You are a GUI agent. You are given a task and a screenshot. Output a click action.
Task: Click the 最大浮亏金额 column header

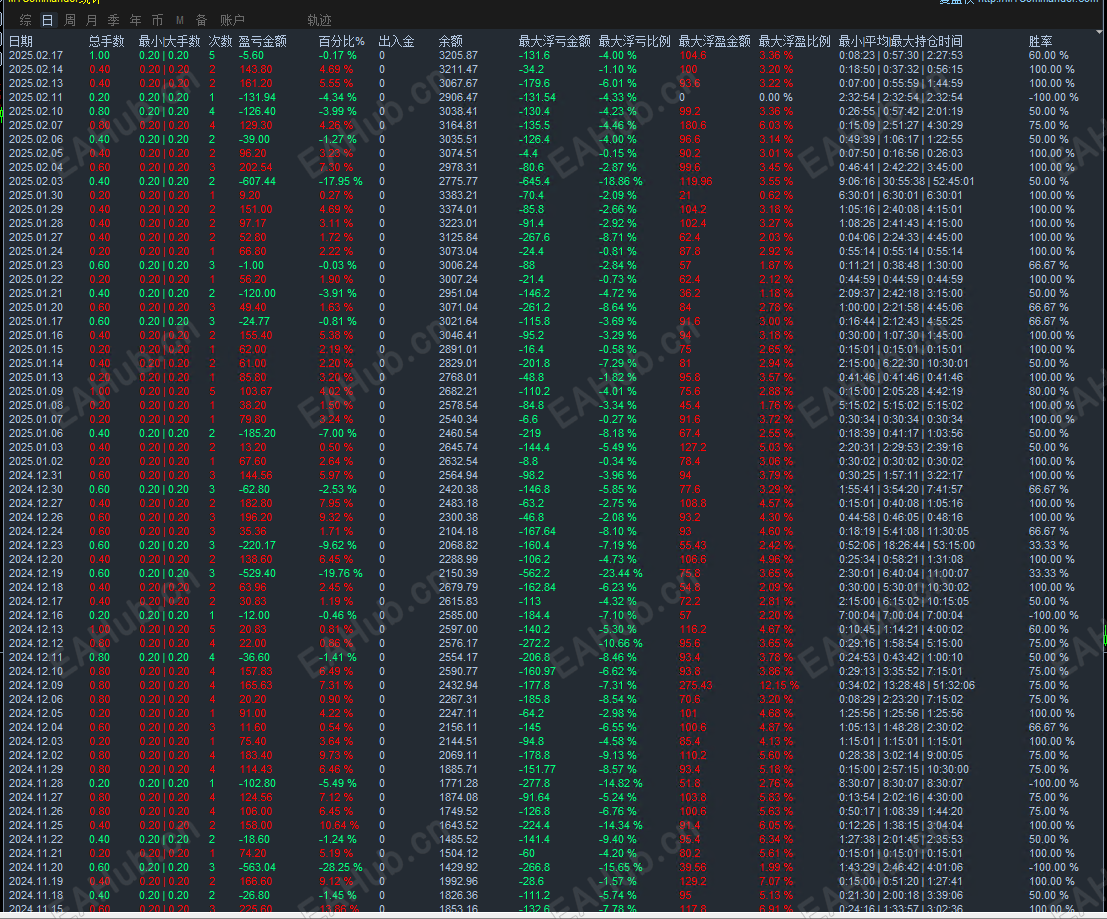pos(554,41)
